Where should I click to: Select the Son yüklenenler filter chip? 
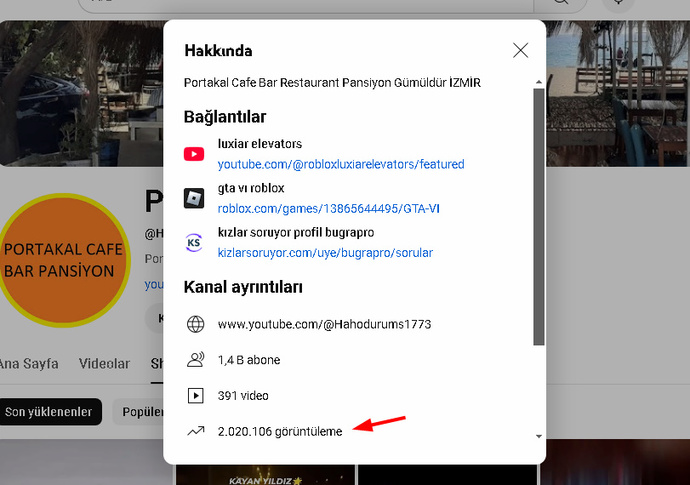[x=49, y=412]
